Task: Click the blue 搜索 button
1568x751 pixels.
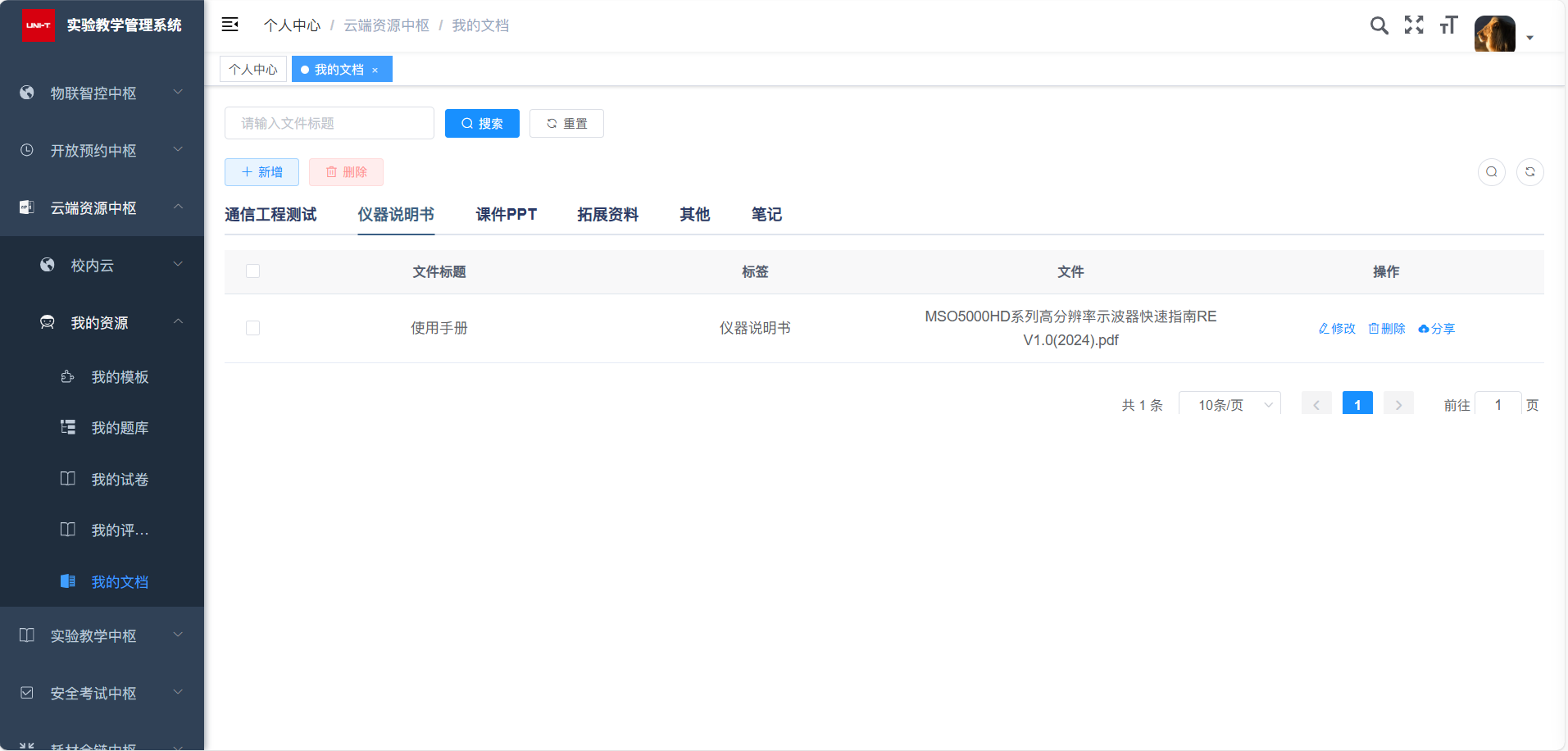Action: 482,124
